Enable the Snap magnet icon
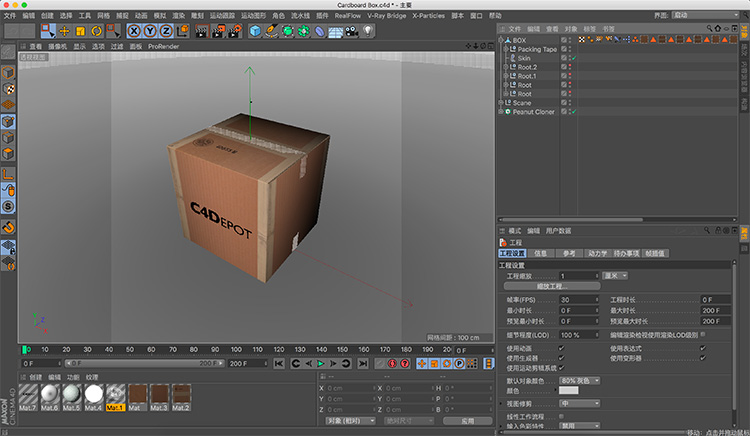750x436 pixels. pyautogui.click(x=8, y=227)
